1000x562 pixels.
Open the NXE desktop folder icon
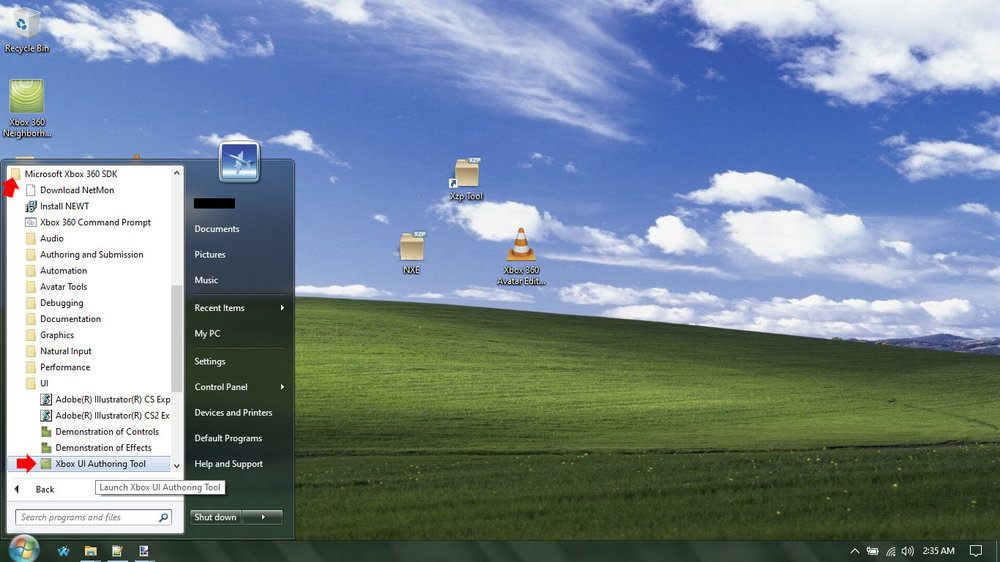click(x=411, y=253)
